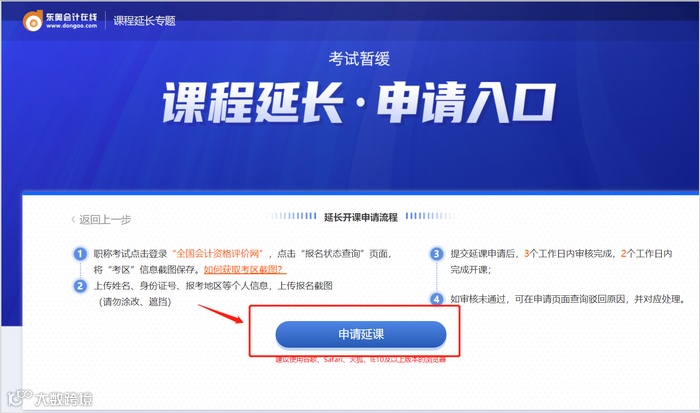Click the 如审核未通过 step 4 instruction text
The image size is (700, 413).
(567, 299)
